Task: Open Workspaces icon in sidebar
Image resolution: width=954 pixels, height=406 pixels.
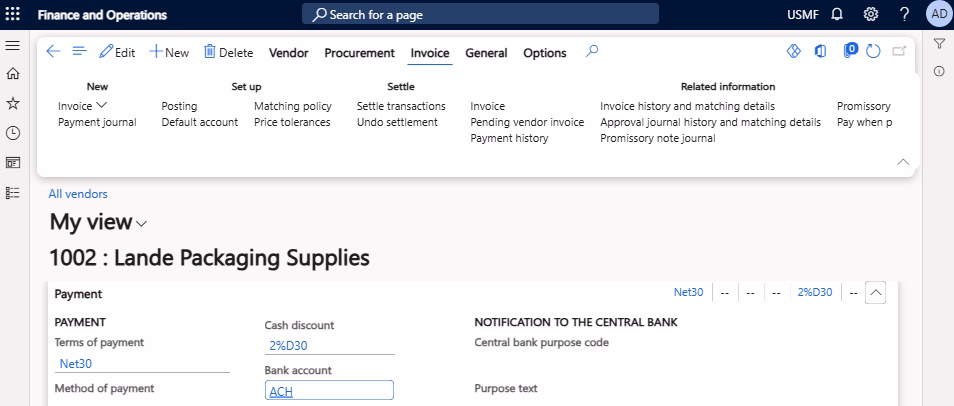Action: click(x=12, y=163)
